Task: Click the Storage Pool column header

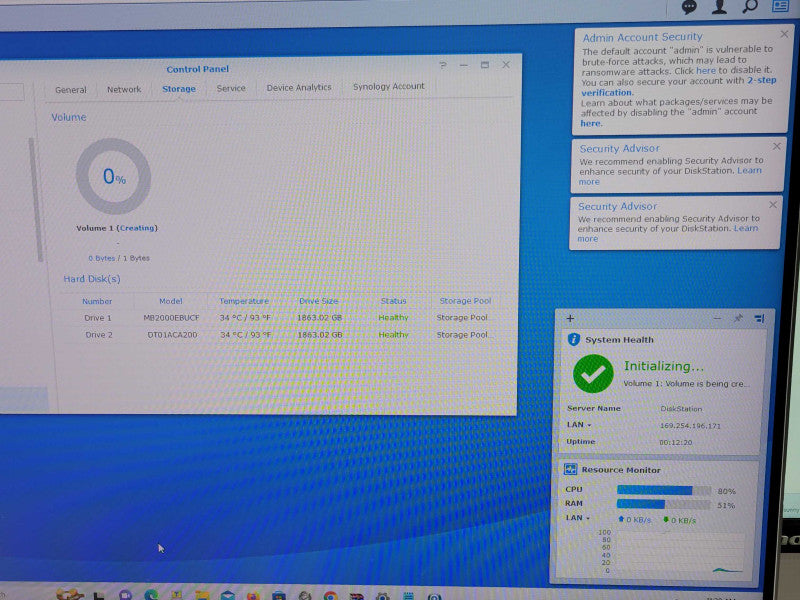Action: click(x=465, y=301)
